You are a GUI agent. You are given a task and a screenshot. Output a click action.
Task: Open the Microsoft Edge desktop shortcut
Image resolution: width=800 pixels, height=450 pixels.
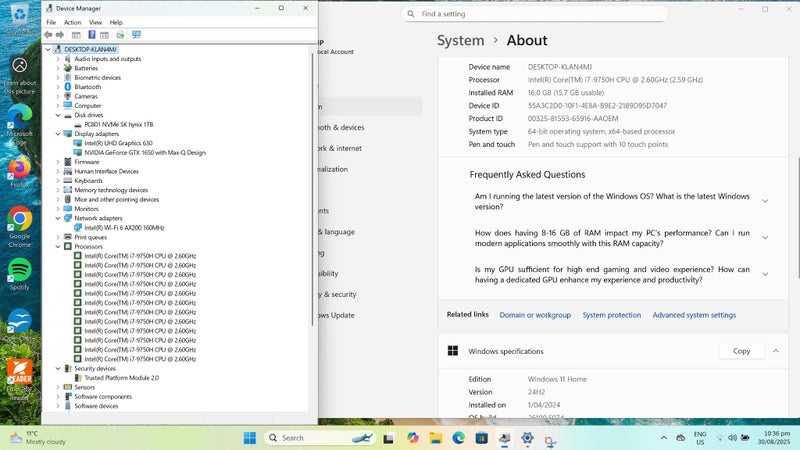[20, 125]
